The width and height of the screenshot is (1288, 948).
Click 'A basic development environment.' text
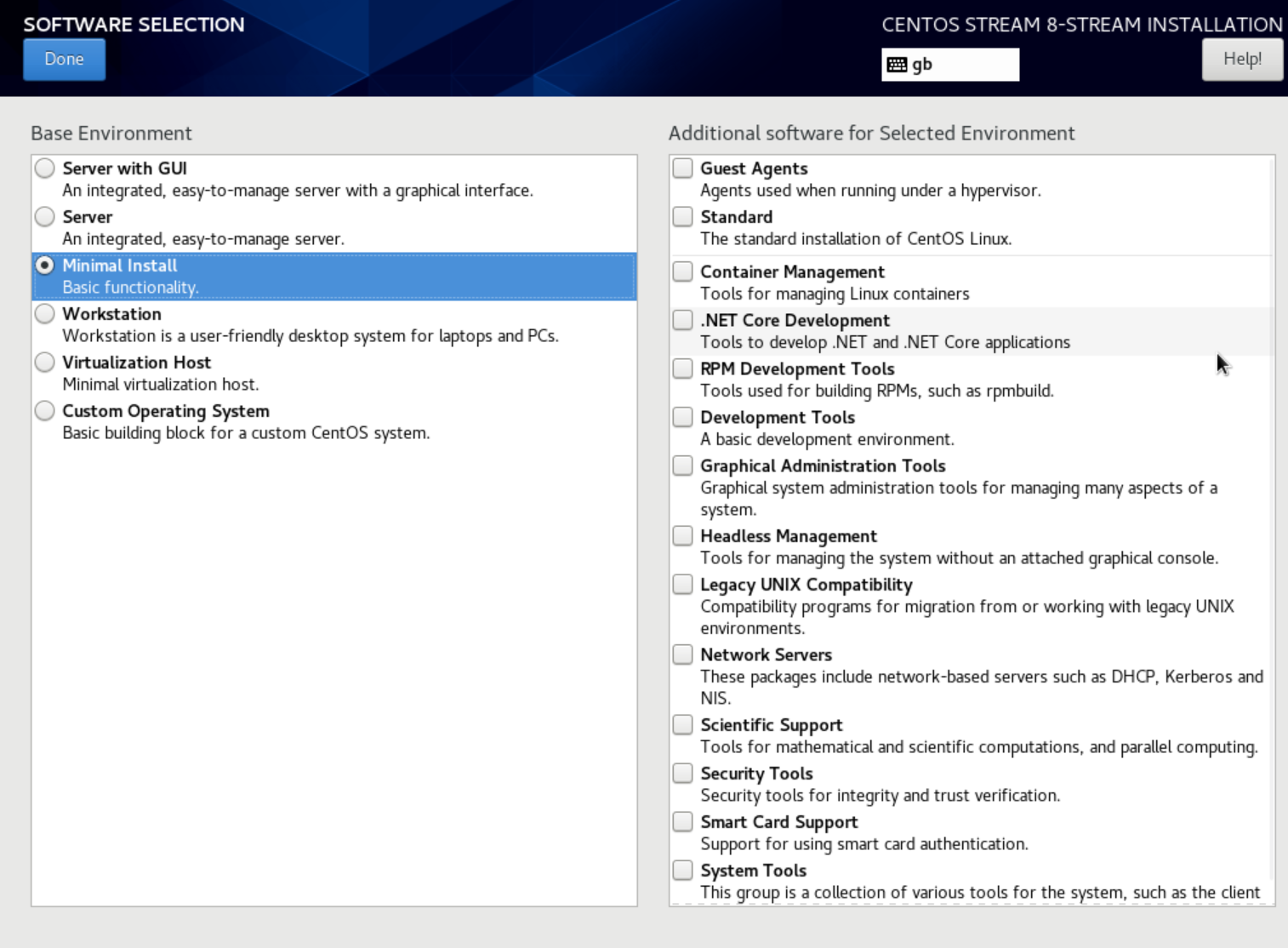click(827, 440)
